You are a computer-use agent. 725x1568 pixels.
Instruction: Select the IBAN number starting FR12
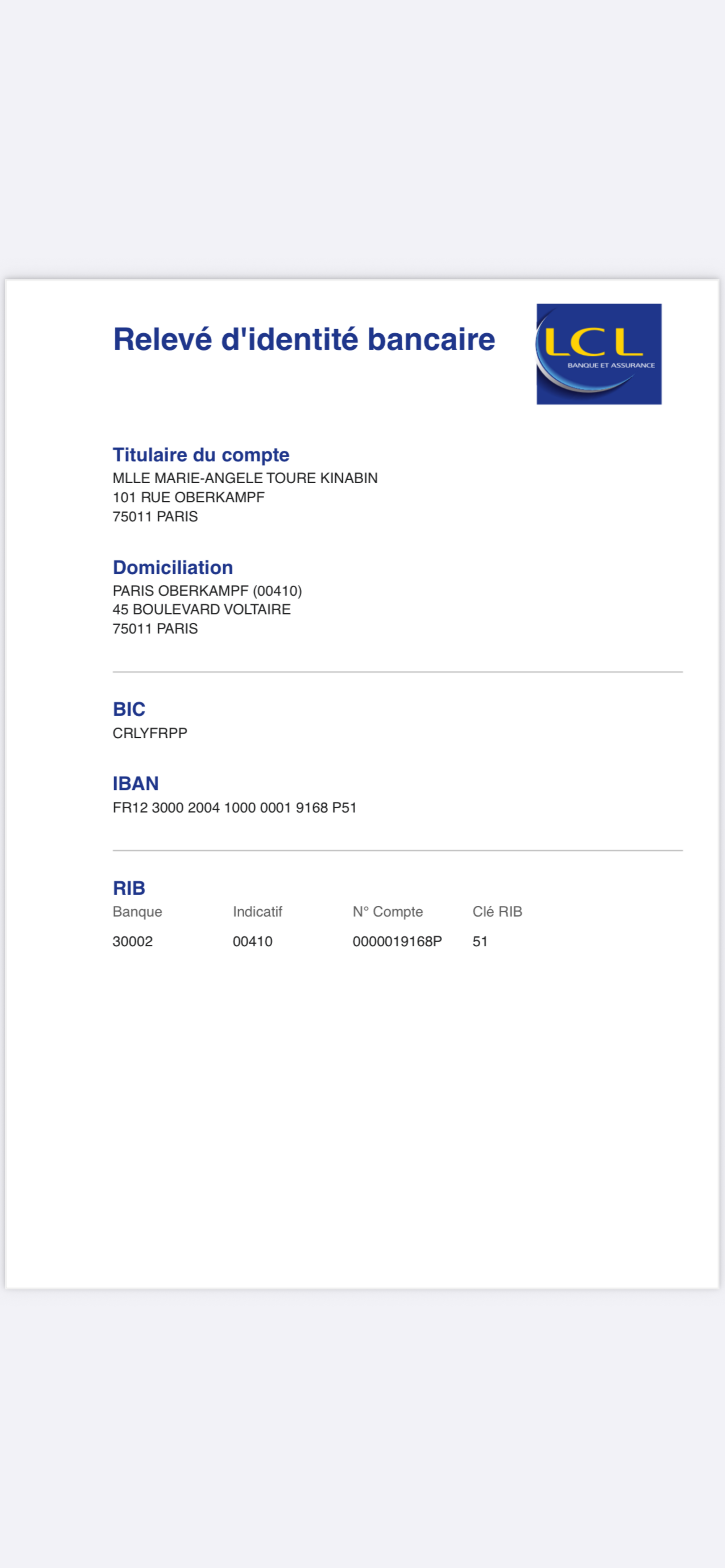235,808
